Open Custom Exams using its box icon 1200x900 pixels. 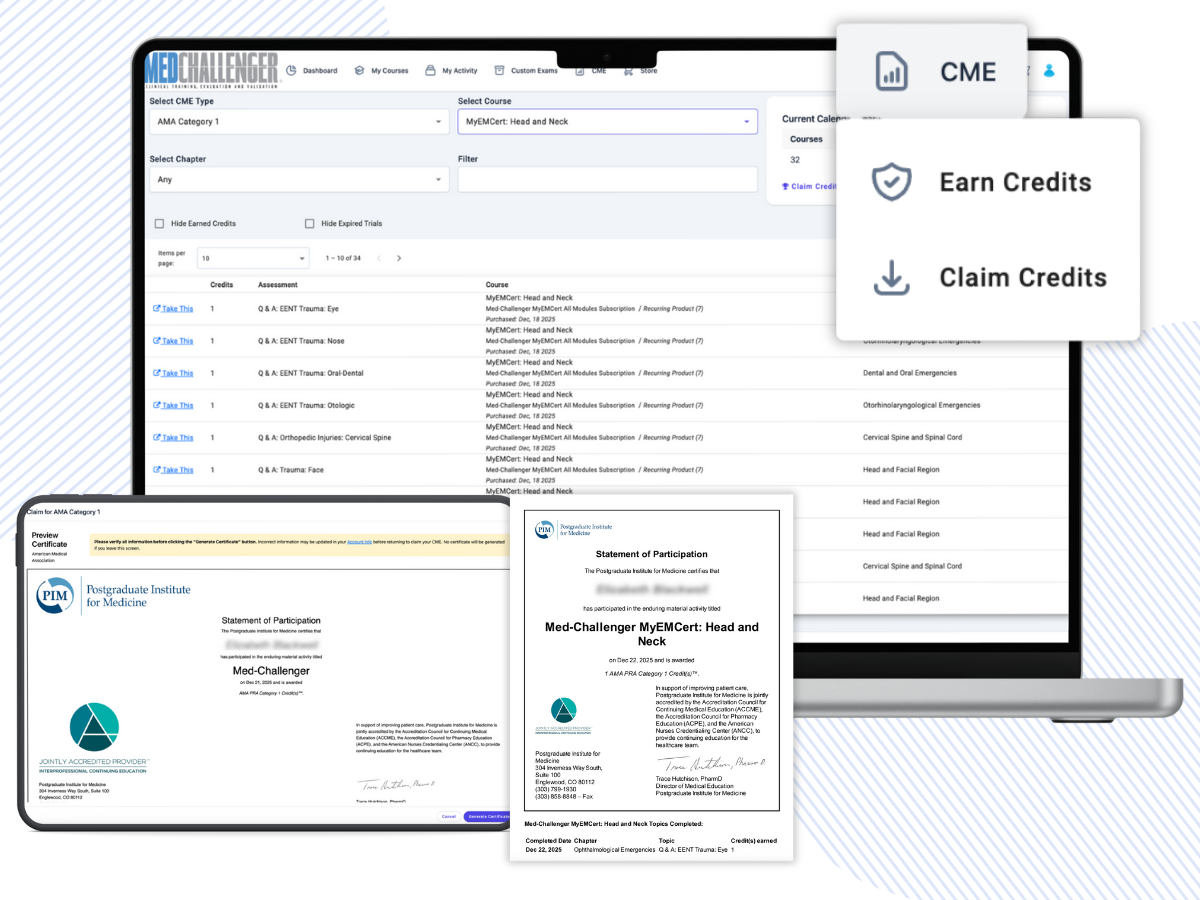498,71
